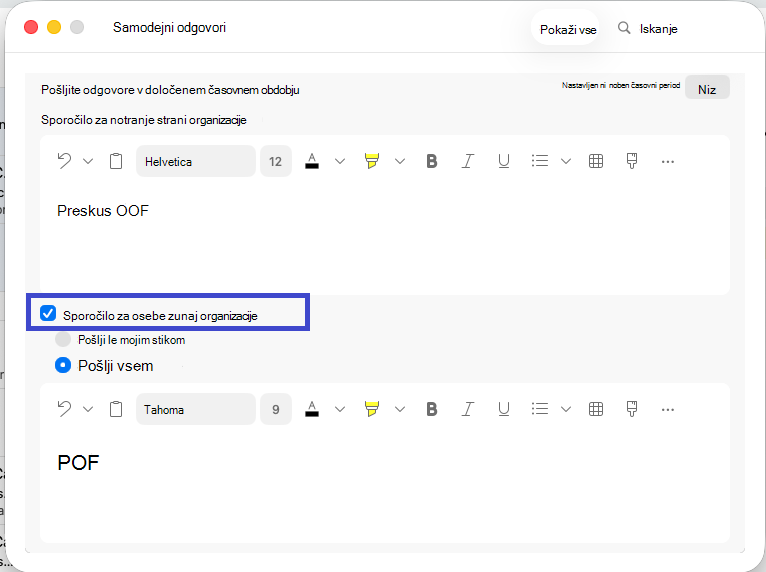The image size is (766, 572).
Task: Open Helvetica font name box
Action: [x=195, y=161]
